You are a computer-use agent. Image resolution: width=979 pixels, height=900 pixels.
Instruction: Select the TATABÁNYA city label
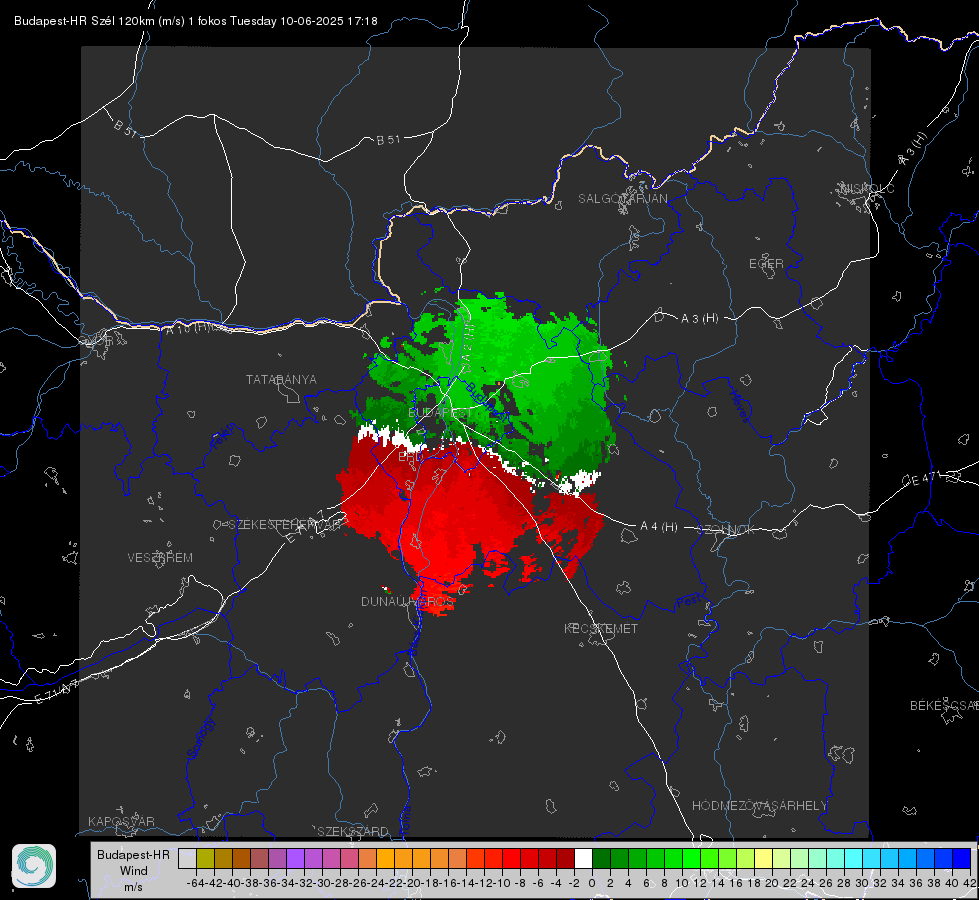[281, 379]
